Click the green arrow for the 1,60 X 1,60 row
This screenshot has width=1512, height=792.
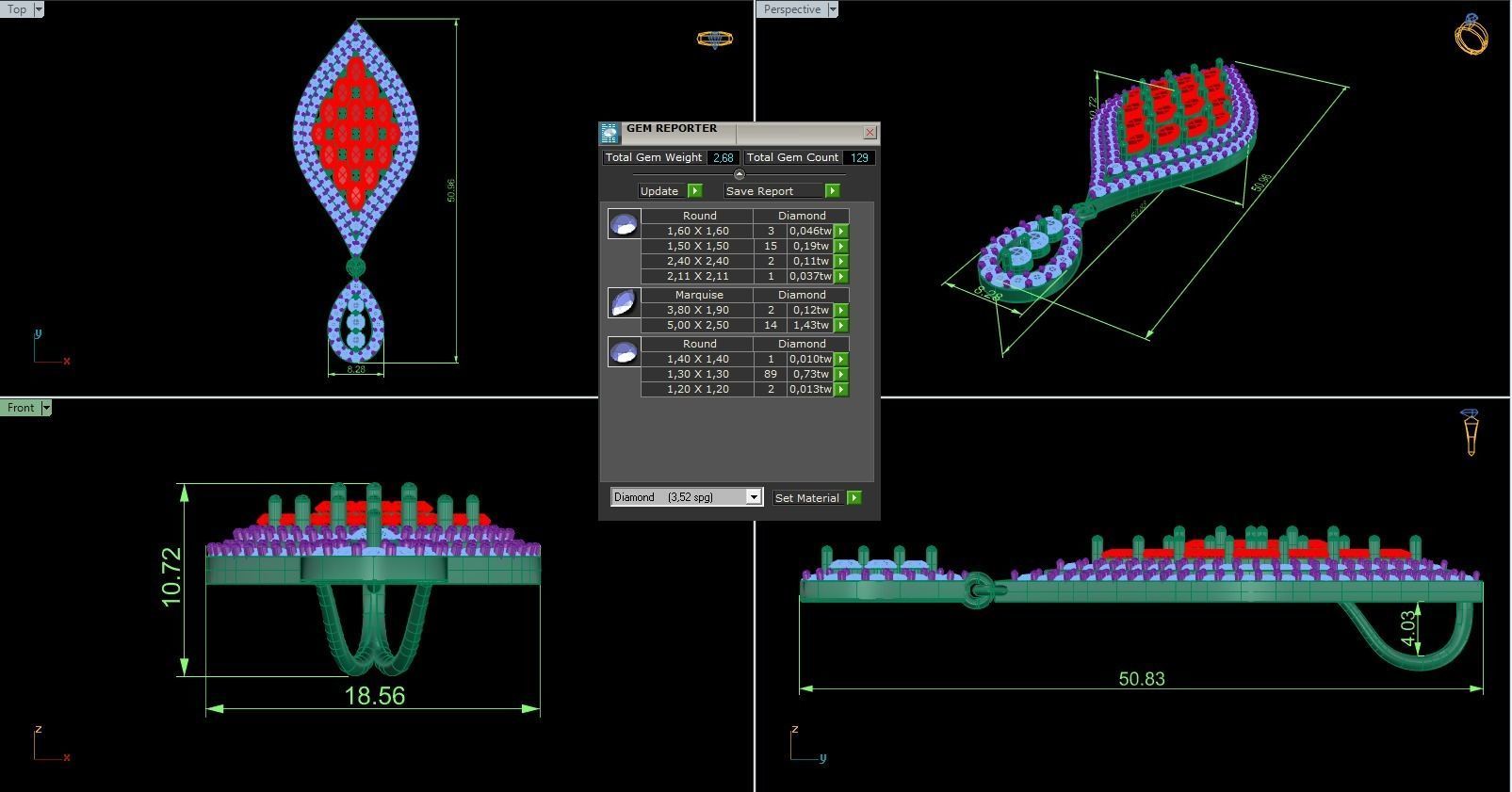(841, 231)
